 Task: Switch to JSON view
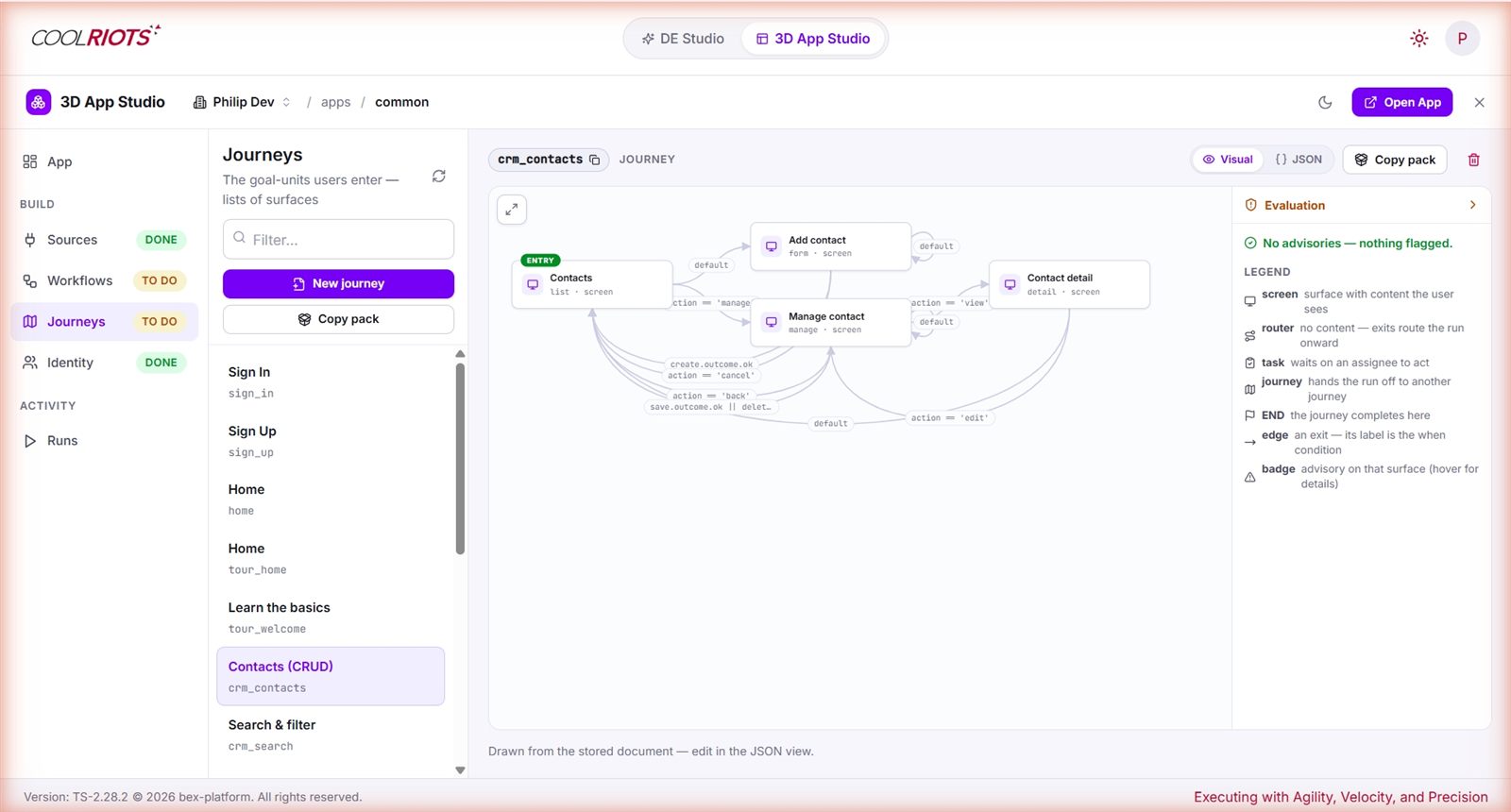click(1299, 160)
